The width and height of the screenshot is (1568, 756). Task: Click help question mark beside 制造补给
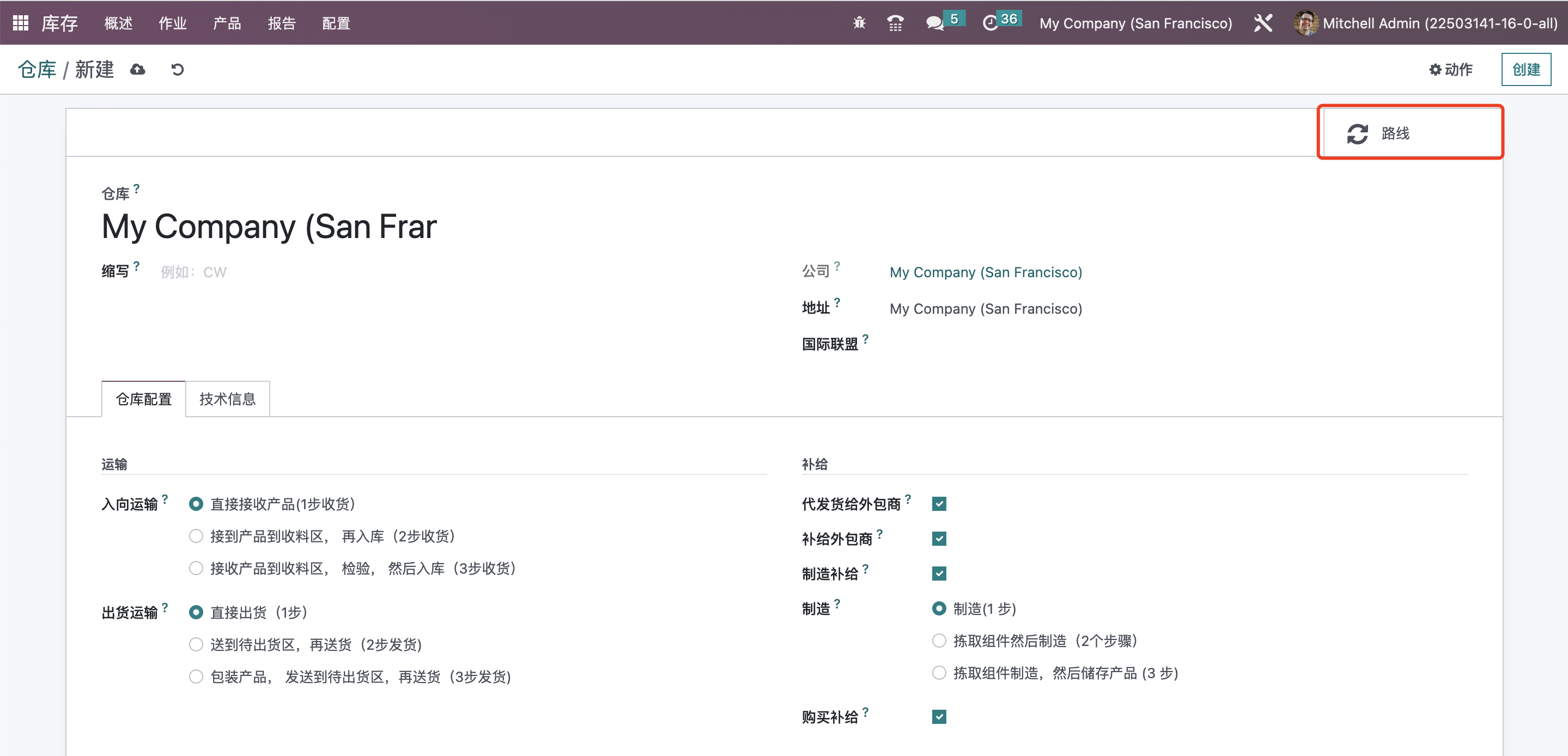pos(865,569)
